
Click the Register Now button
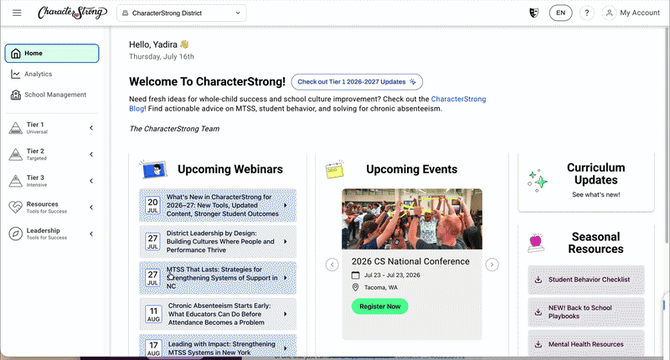coord(379,306)
